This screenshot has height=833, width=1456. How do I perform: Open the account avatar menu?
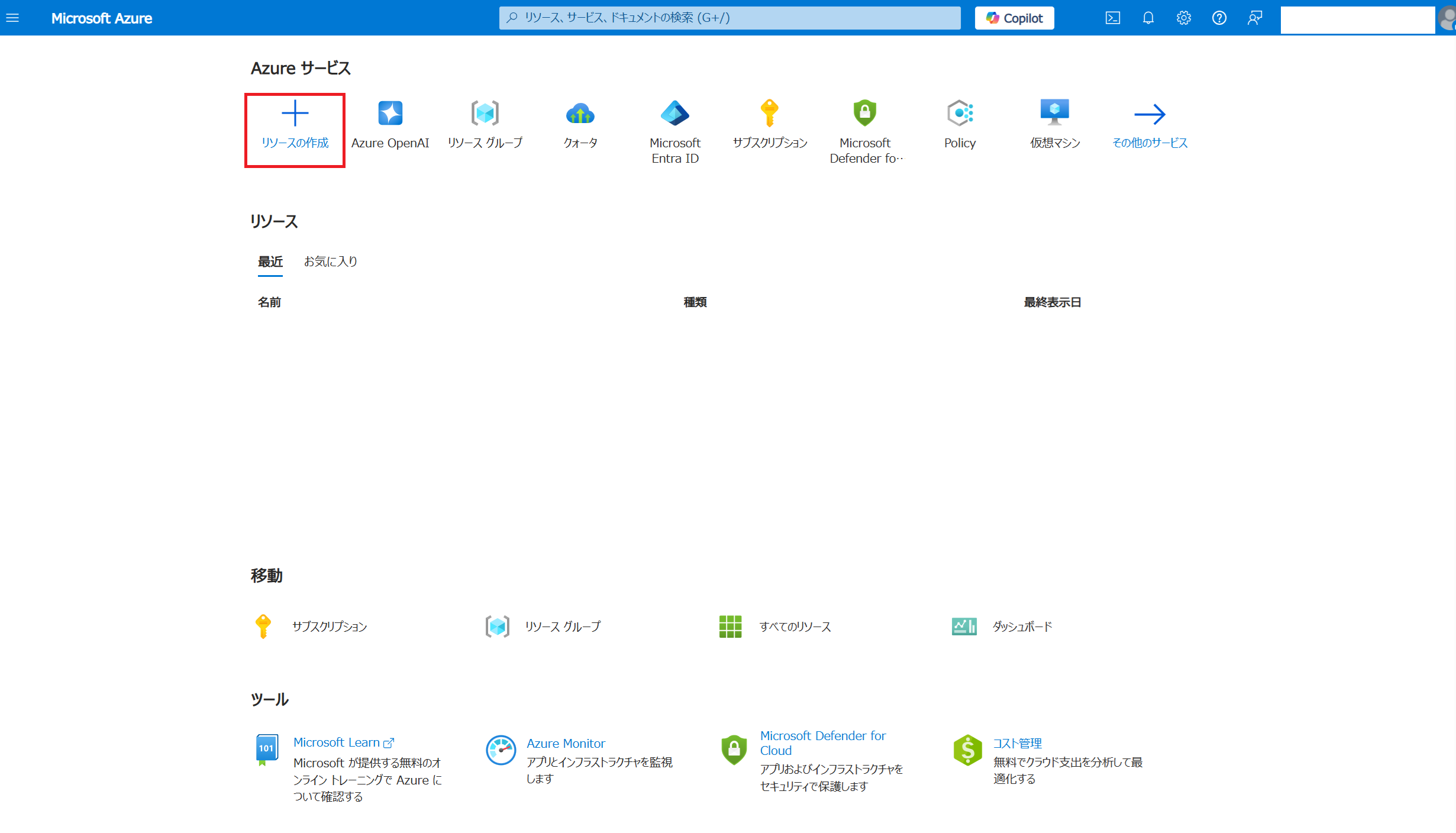(1447, 18)
